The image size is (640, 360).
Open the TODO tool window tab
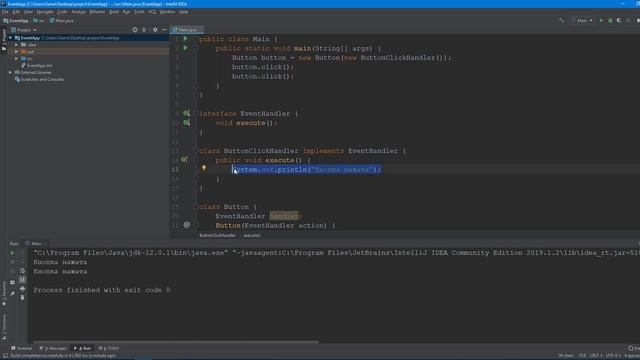coord(109,348)
